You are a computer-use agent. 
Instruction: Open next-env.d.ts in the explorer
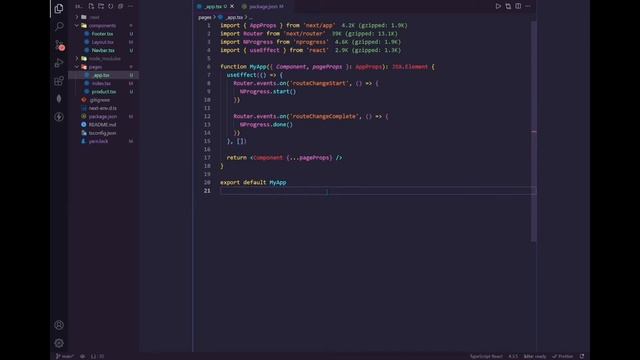tap(102, 108)
